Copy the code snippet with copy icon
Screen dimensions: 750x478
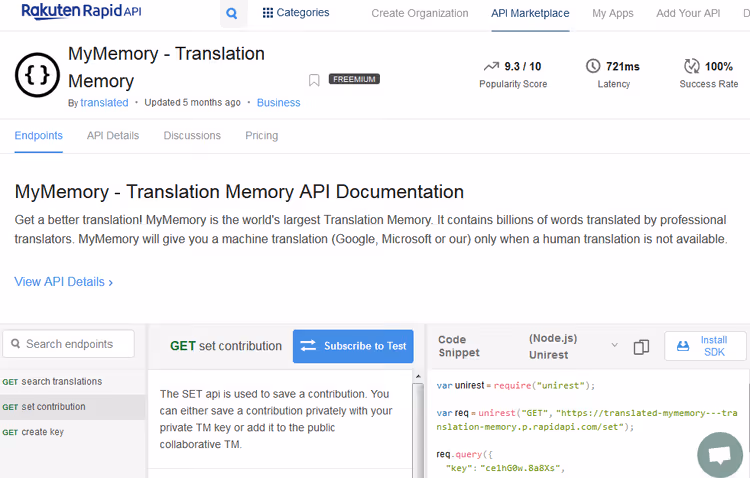click(x=641, y=347)
